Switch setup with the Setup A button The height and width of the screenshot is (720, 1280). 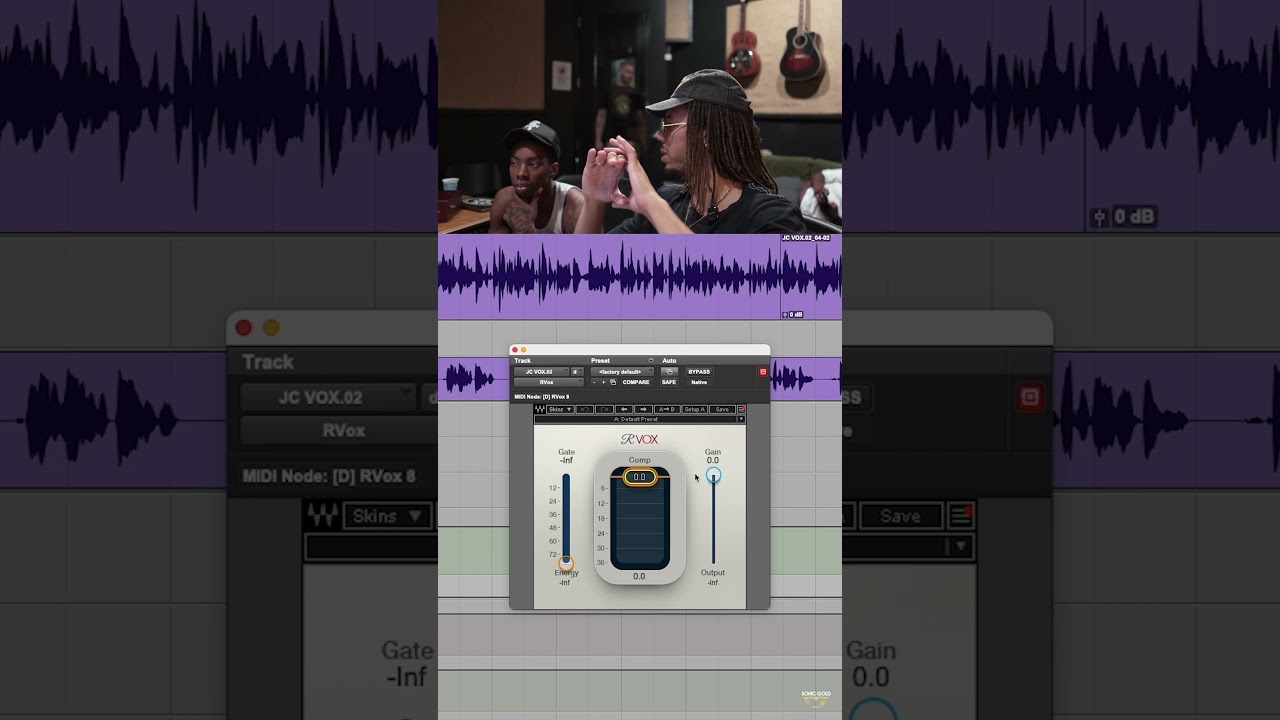pos(695,409)
